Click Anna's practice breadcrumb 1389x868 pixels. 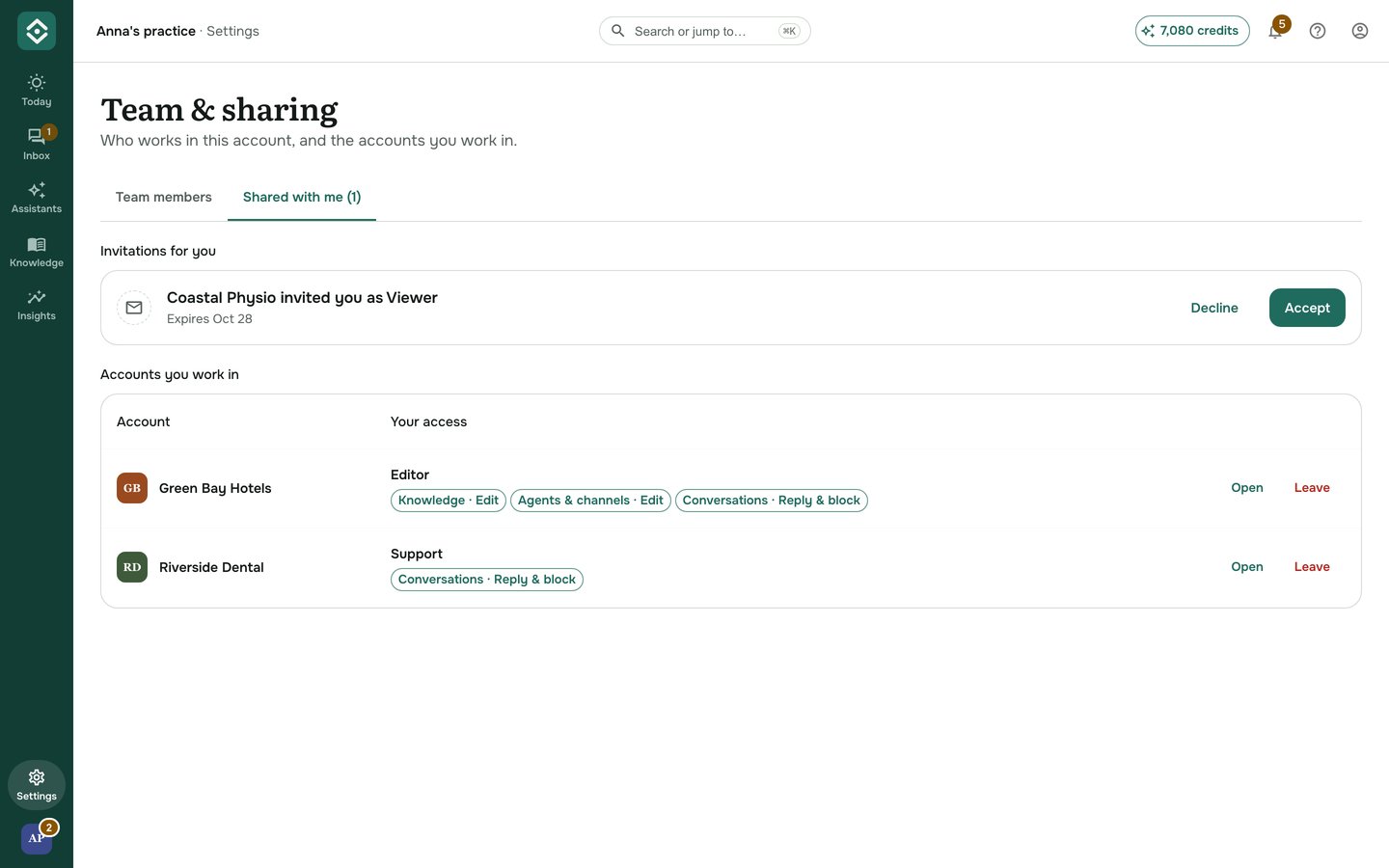(146, 31)
